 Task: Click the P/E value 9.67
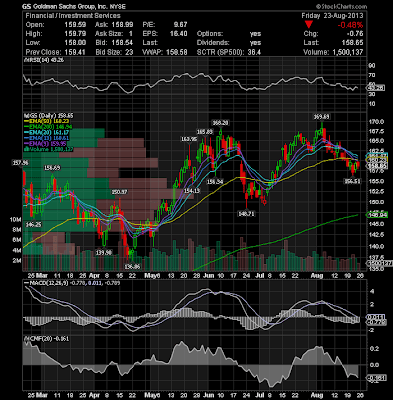point(179,25)
